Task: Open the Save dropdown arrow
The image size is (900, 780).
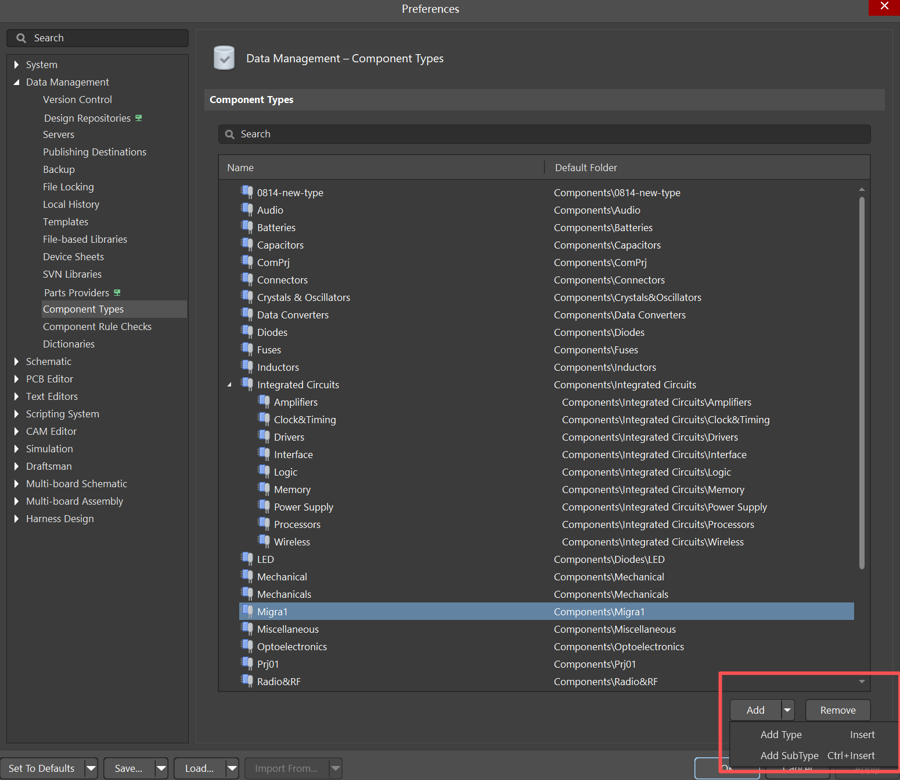Action: tap(161, 768)
